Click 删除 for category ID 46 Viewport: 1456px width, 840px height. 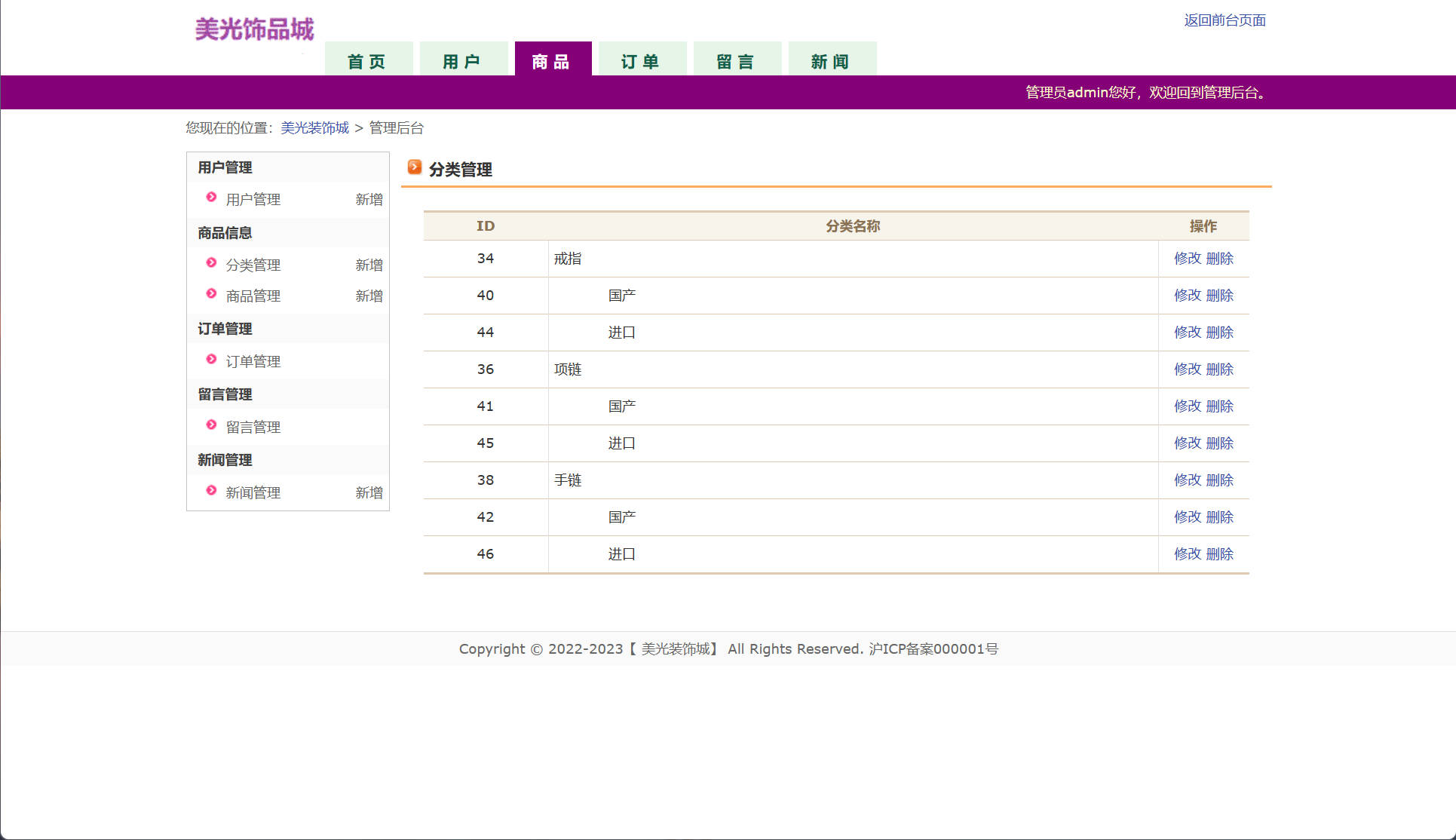[1219, 554]
